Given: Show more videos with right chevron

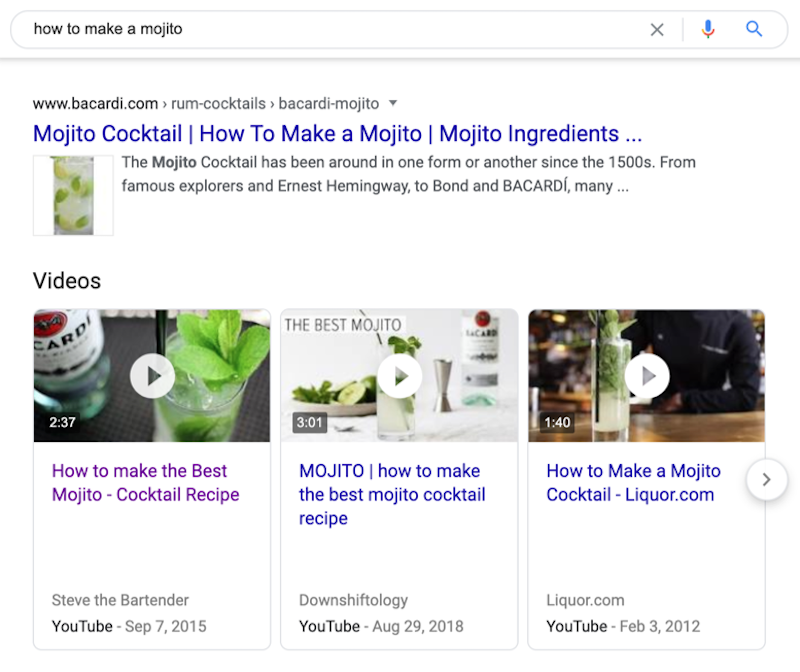Looking at the screenshot, I should click(x=766, y=480).
